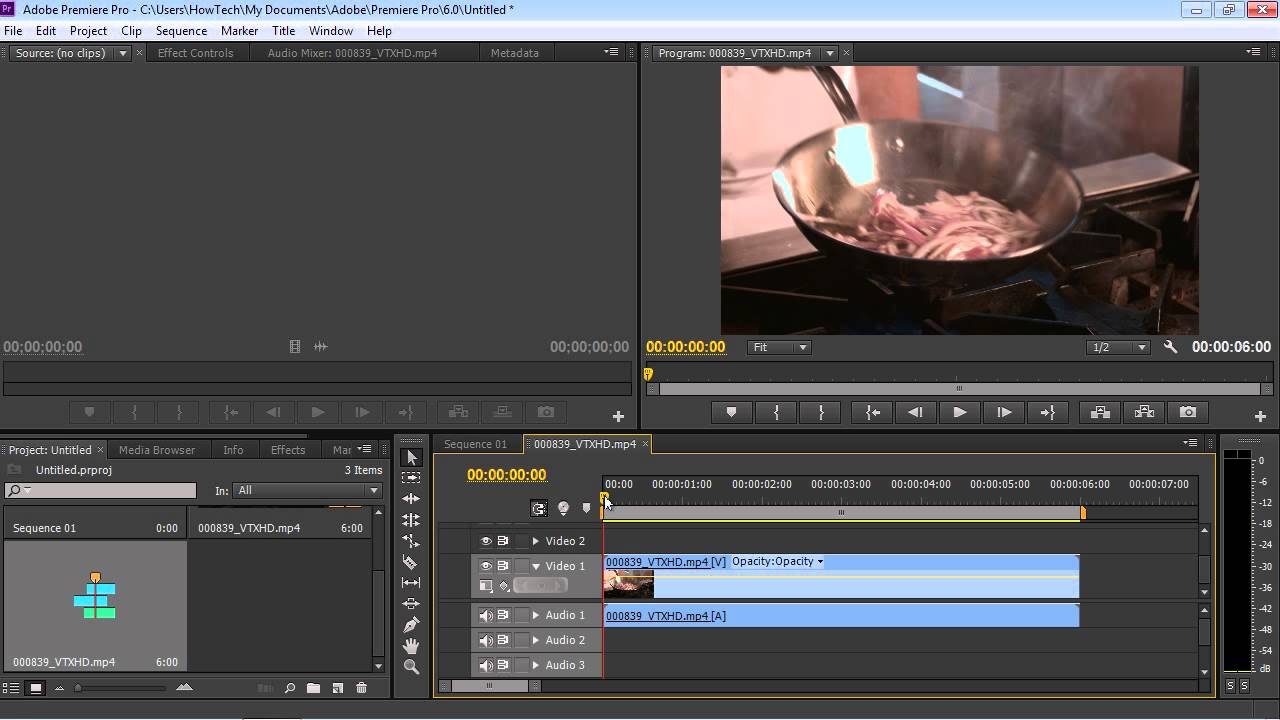
Task: Click Find magnifier at Project panel bottom
Action: [290, 688]
